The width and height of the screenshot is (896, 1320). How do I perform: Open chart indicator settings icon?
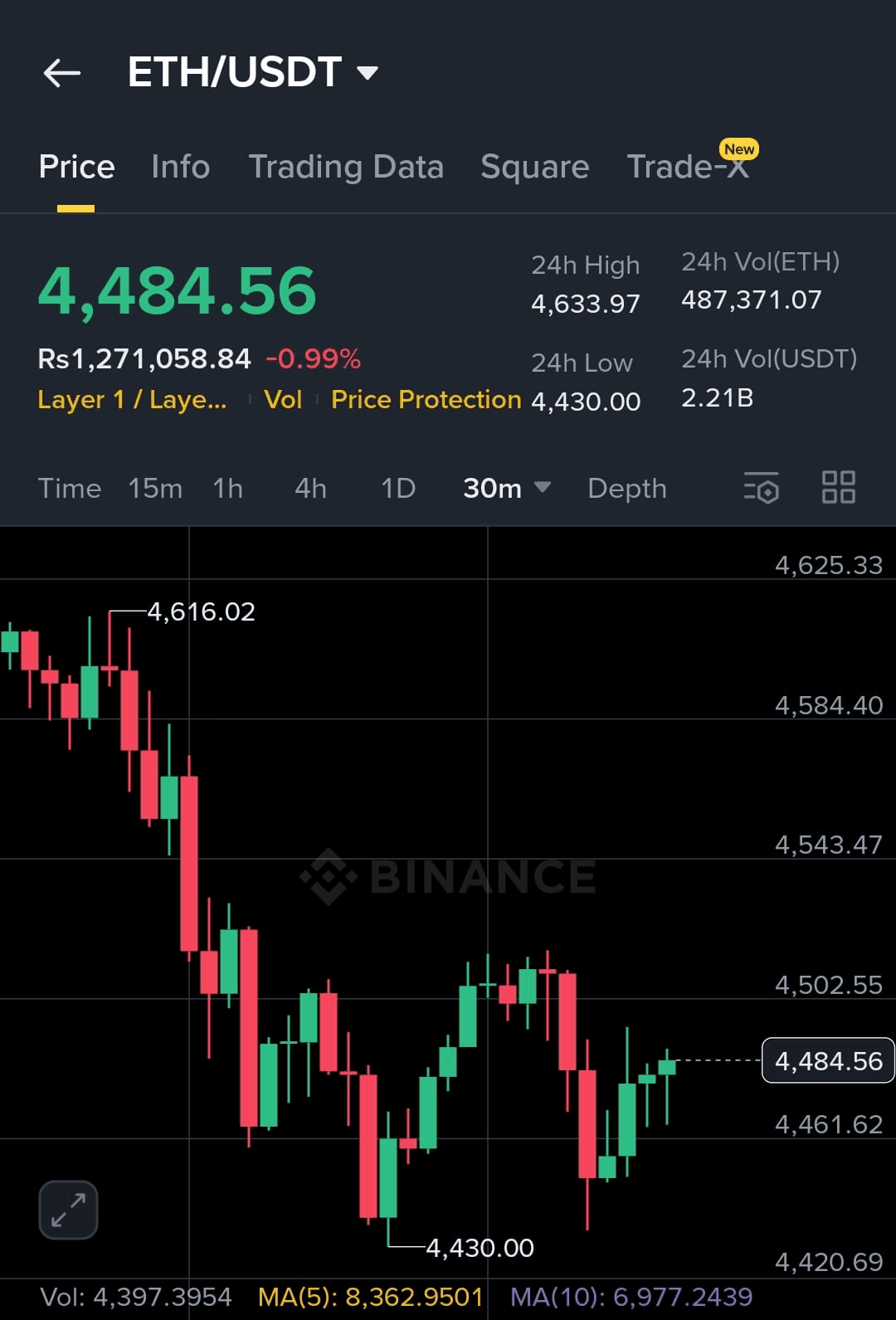762,488
